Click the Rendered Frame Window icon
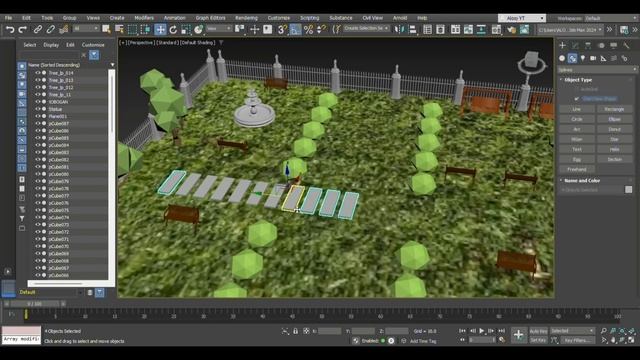Viewport: 640px width, 360px height. tap(524, 29)
